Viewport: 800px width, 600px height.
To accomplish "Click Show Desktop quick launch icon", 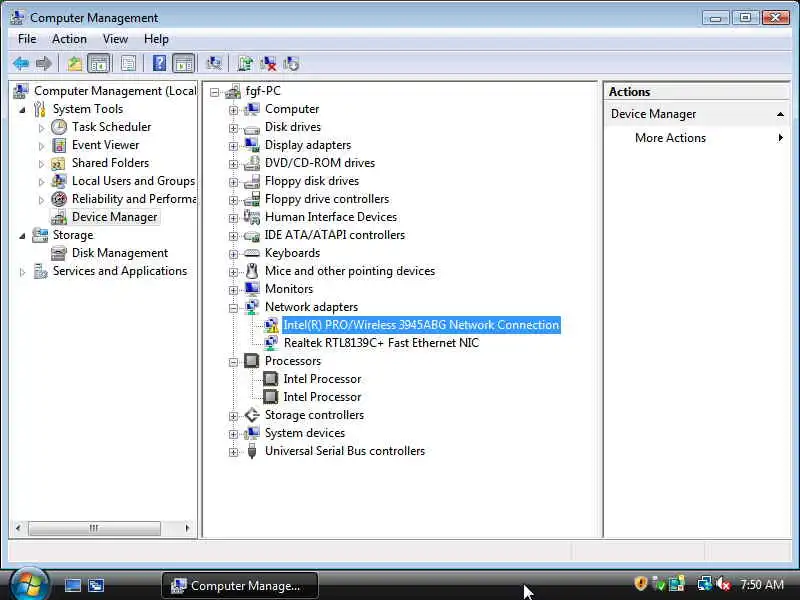I will click(x=72, y=586).
